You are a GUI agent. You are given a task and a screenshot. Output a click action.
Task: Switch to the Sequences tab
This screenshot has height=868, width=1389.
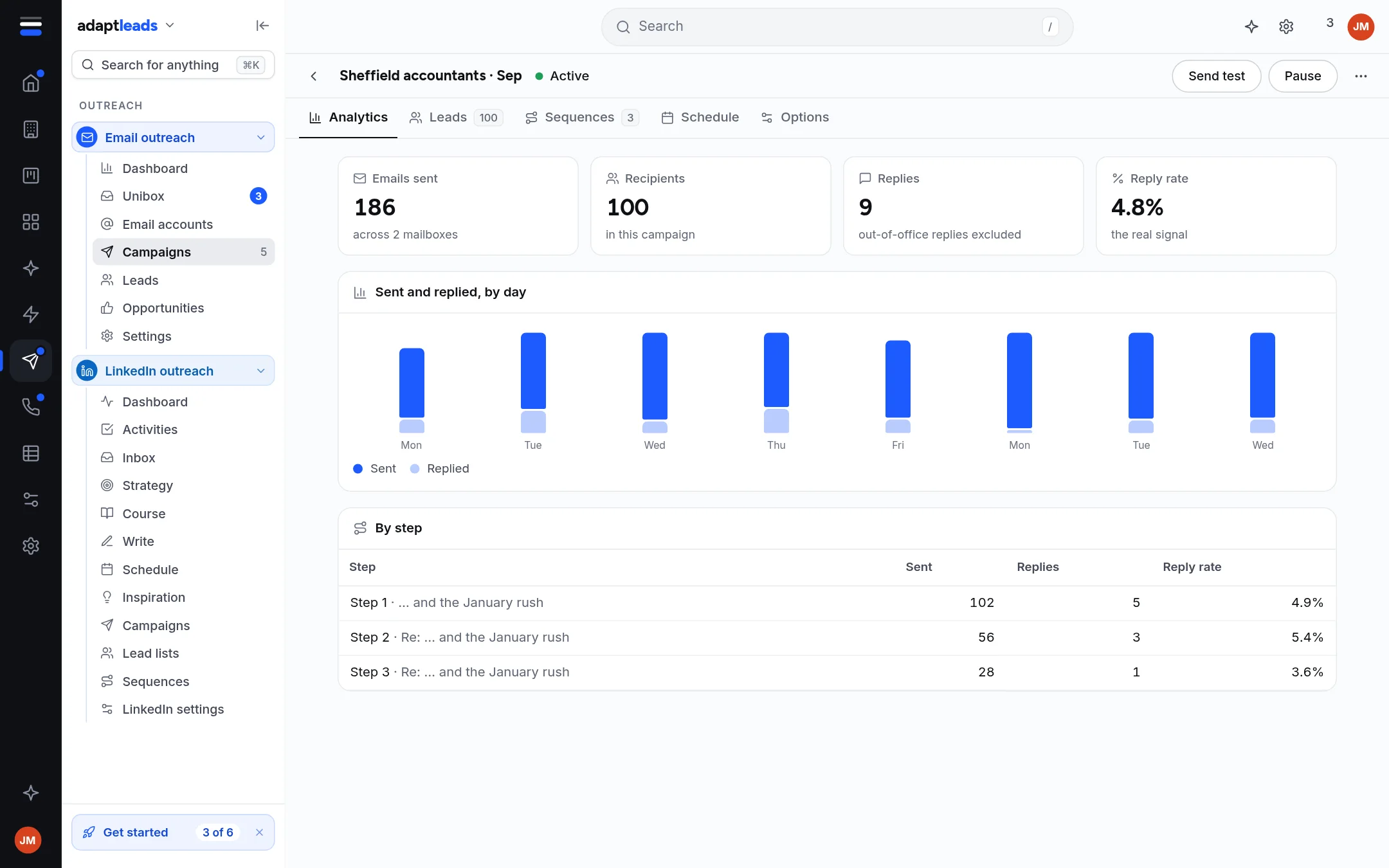click(x=582, y=117)
